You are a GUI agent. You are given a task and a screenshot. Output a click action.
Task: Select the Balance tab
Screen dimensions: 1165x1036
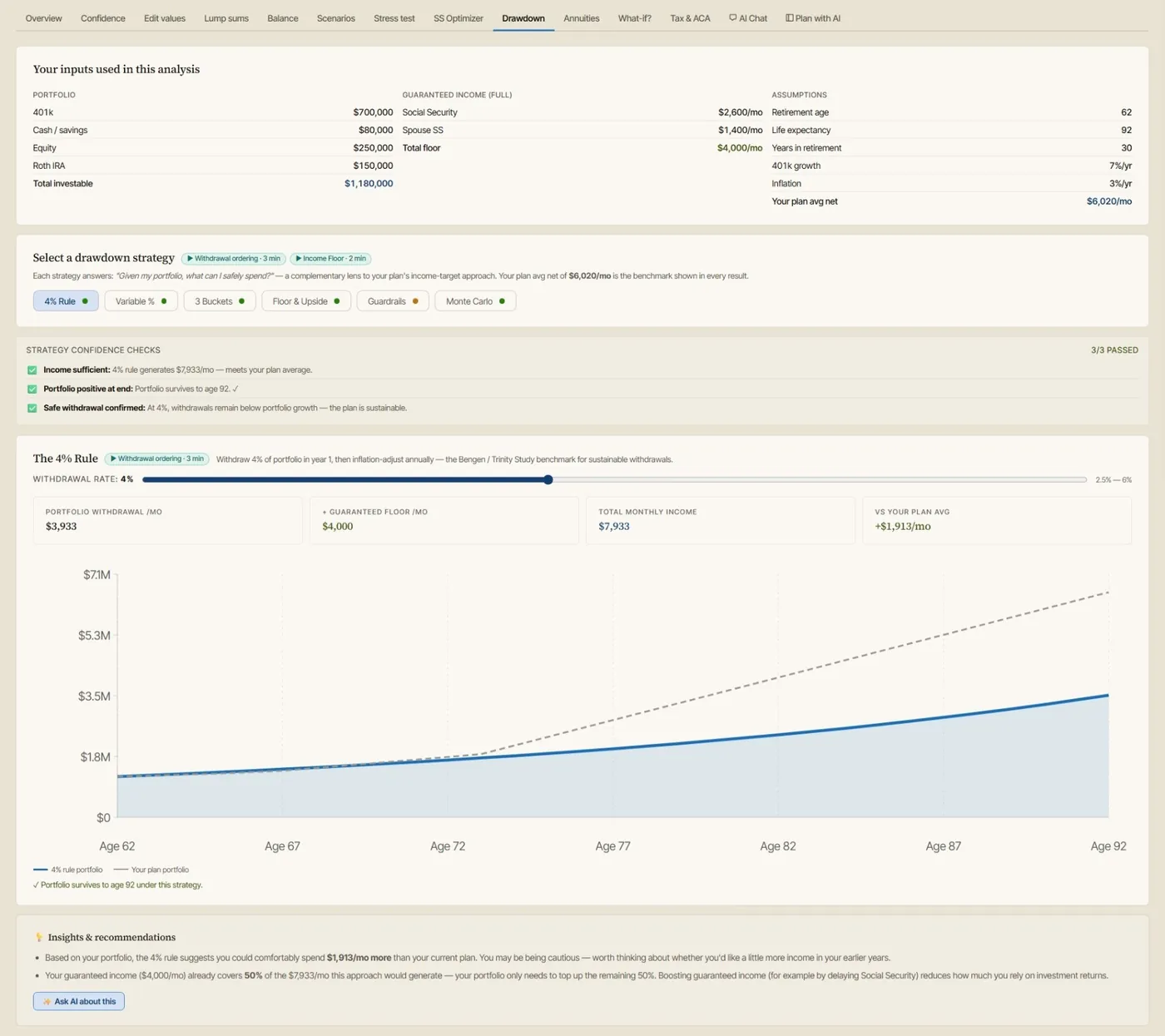tap(283, 18)
